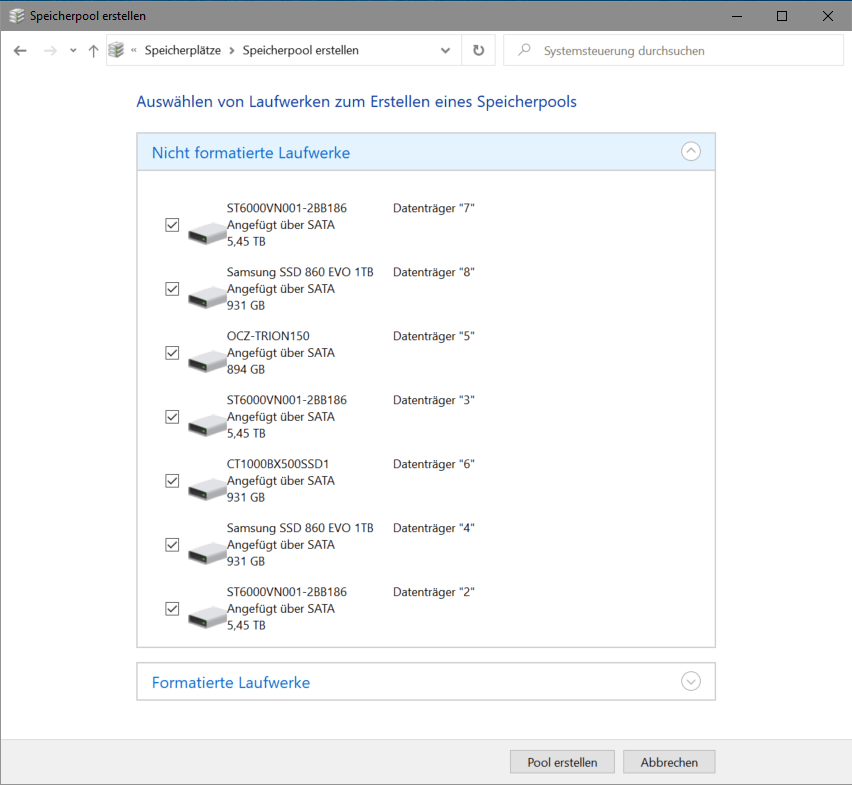Click the forward navigation arrow
The width and height of the screenshot is (852, 785).
pyautogui.click(x=50, y=51)
